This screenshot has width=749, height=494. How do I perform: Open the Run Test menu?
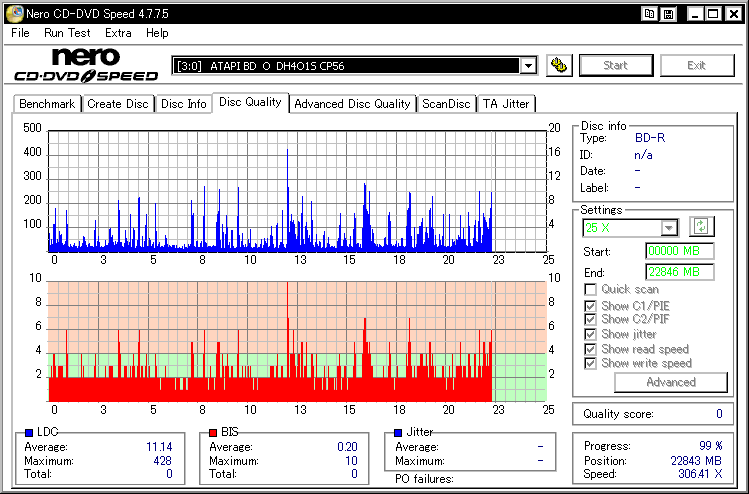[x=67, y=33]
